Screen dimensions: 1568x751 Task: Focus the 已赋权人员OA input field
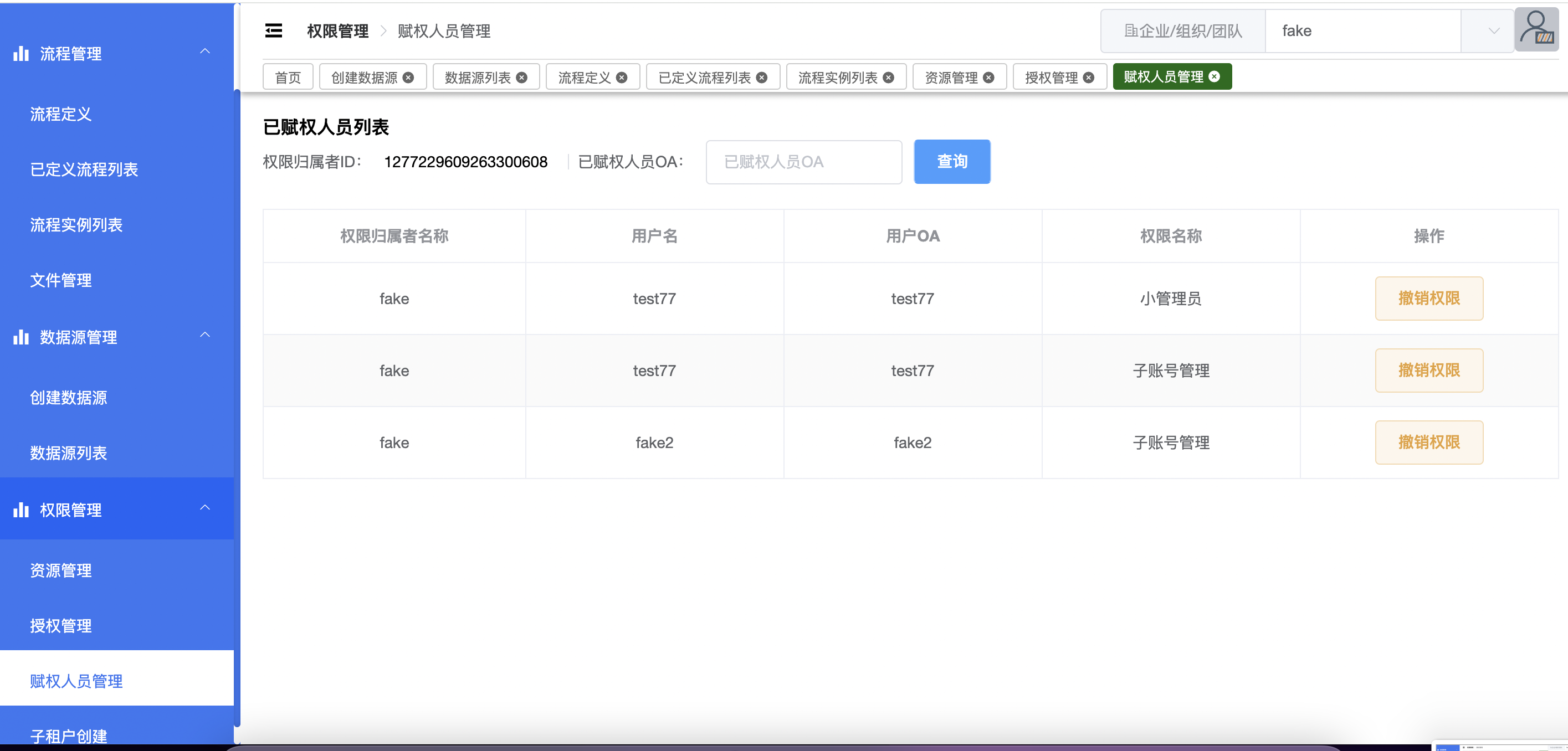[x=803, y=162]
